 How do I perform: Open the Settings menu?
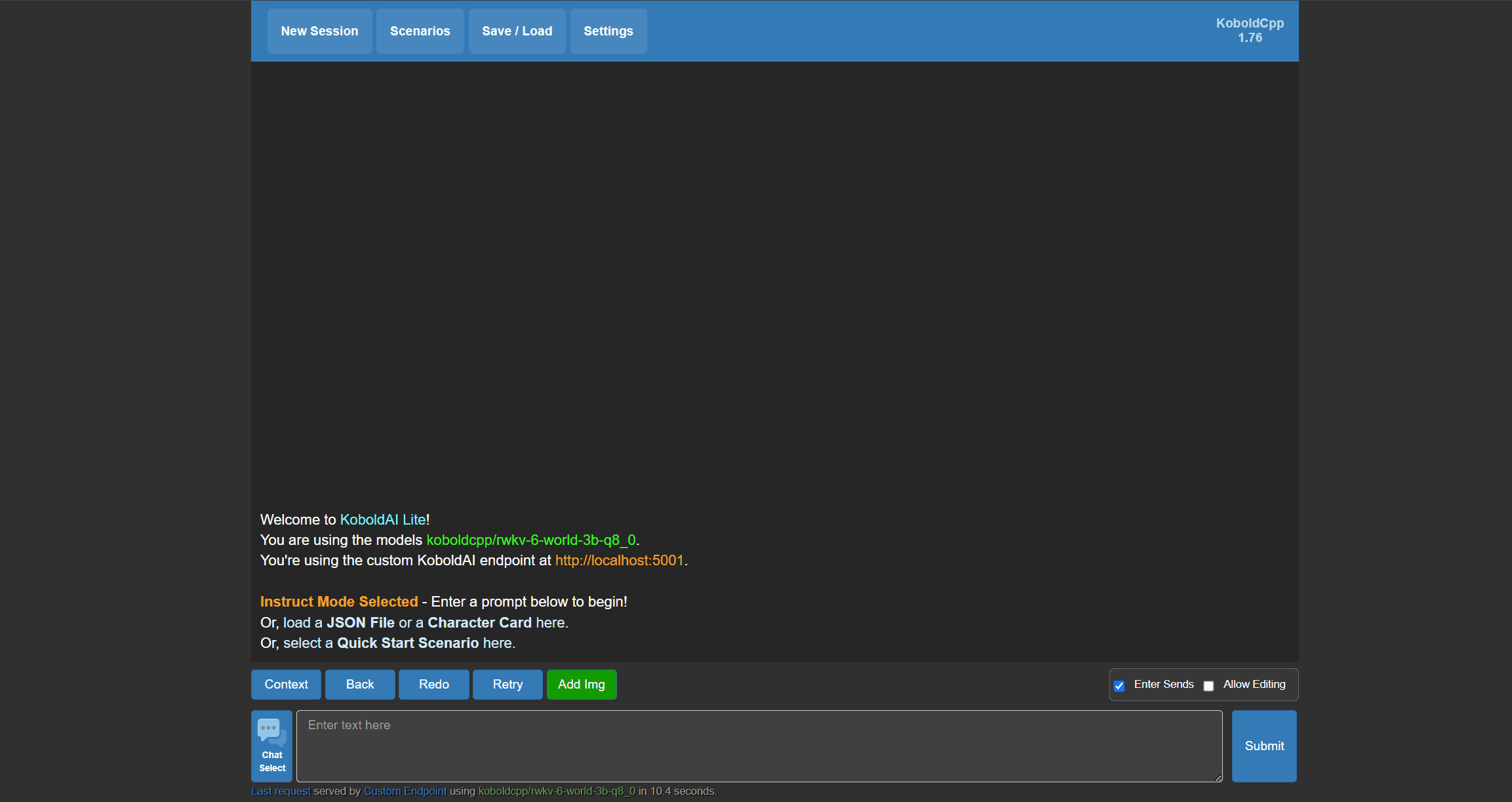coord(608,30)
